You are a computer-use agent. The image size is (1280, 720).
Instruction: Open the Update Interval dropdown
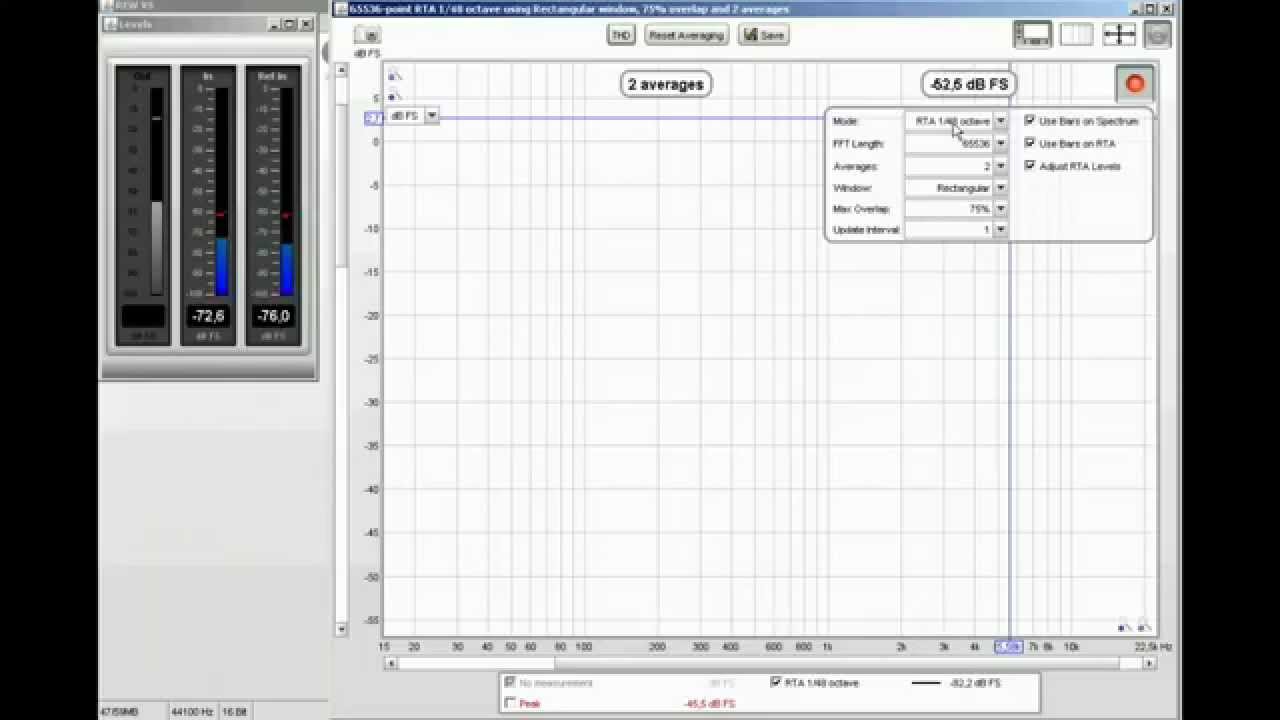click(1000, 230)
